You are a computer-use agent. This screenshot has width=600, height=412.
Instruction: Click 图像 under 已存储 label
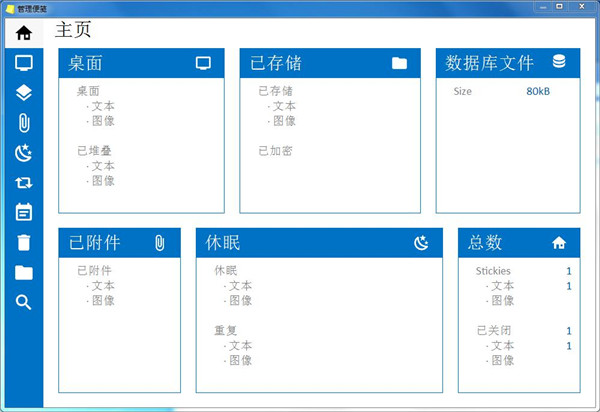pyautogui.click(x=284, y=121)
